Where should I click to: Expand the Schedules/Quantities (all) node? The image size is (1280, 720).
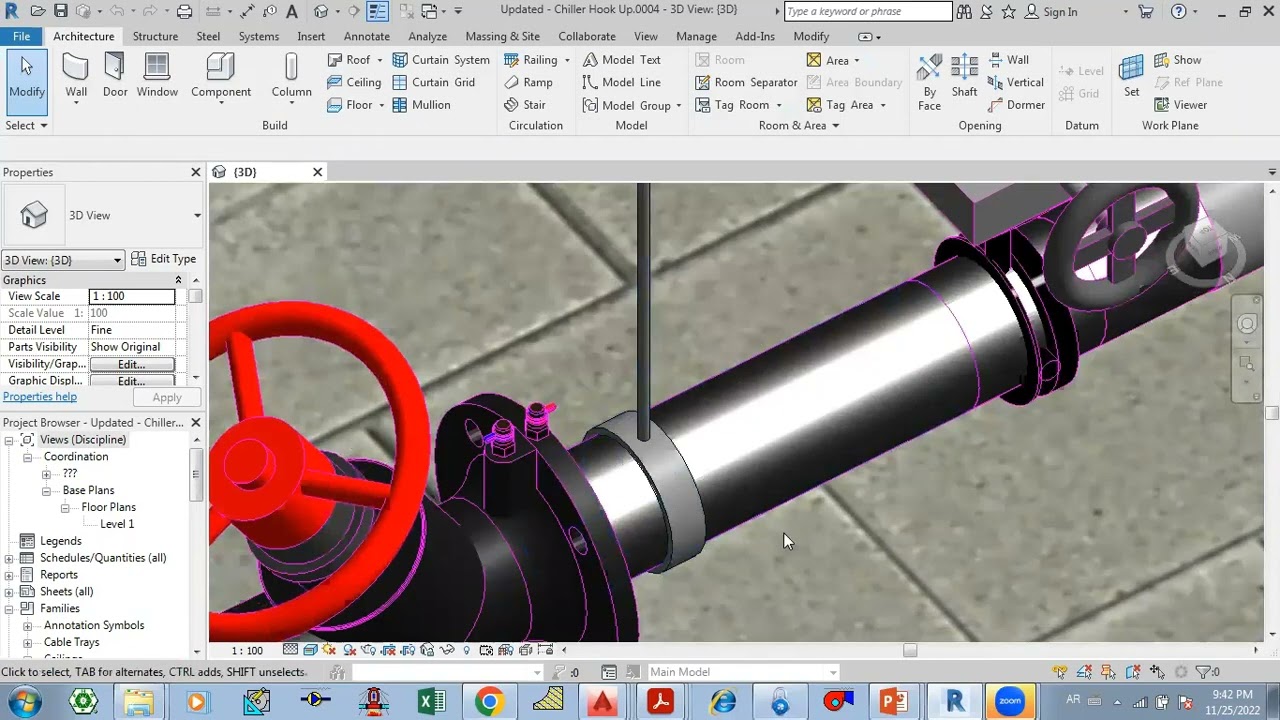[9, 558]
